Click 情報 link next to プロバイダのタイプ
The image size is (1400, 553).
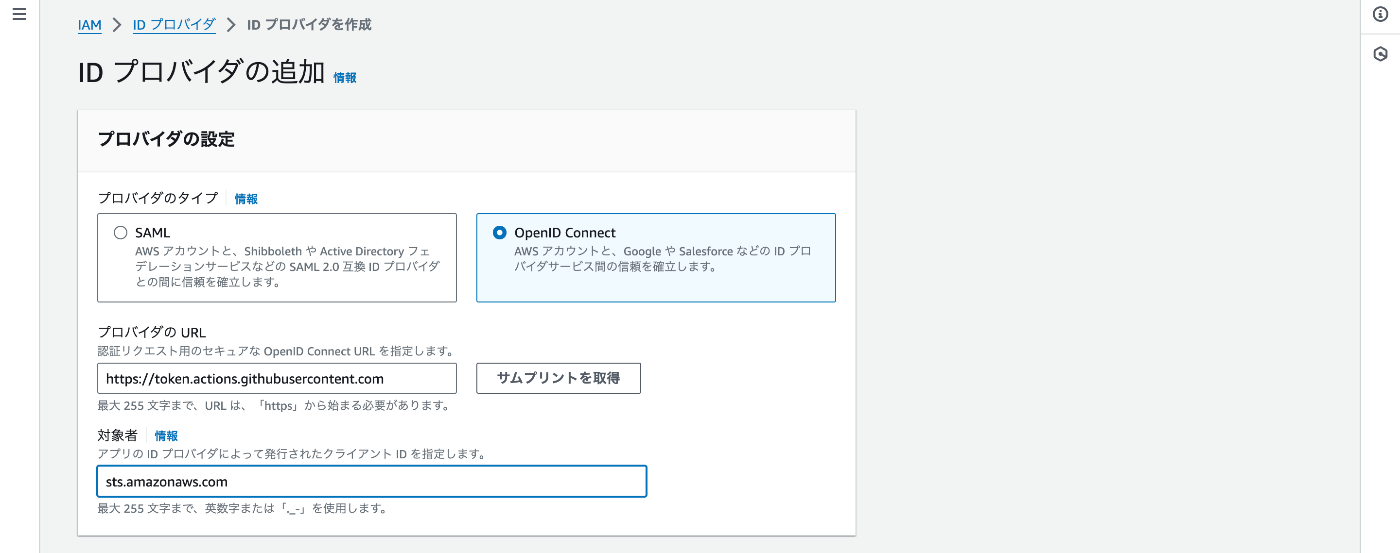[246, 199]
